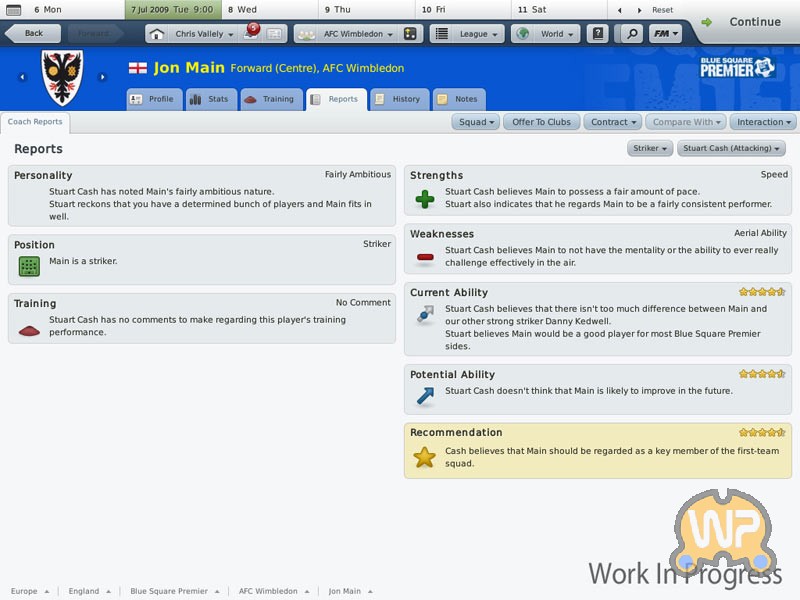Expand the Contract dropdown
Image resolution: width=800 pixels, height=600 pixels.
tap(613, 122)
